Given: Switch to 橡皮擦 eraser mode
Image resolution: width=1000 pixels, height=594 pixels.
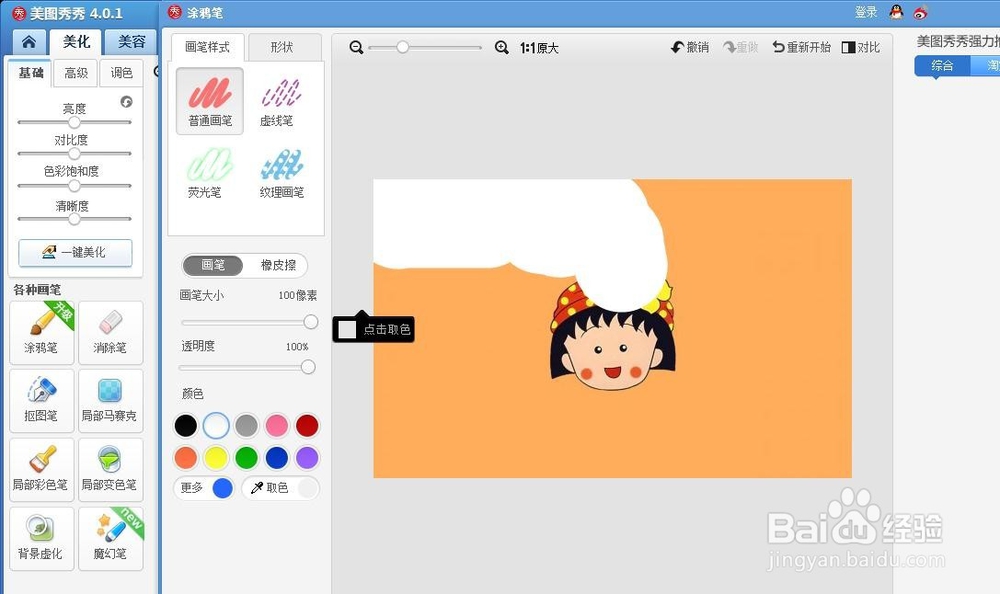Looking at the screenshot, I should click(x=278, y=265).
